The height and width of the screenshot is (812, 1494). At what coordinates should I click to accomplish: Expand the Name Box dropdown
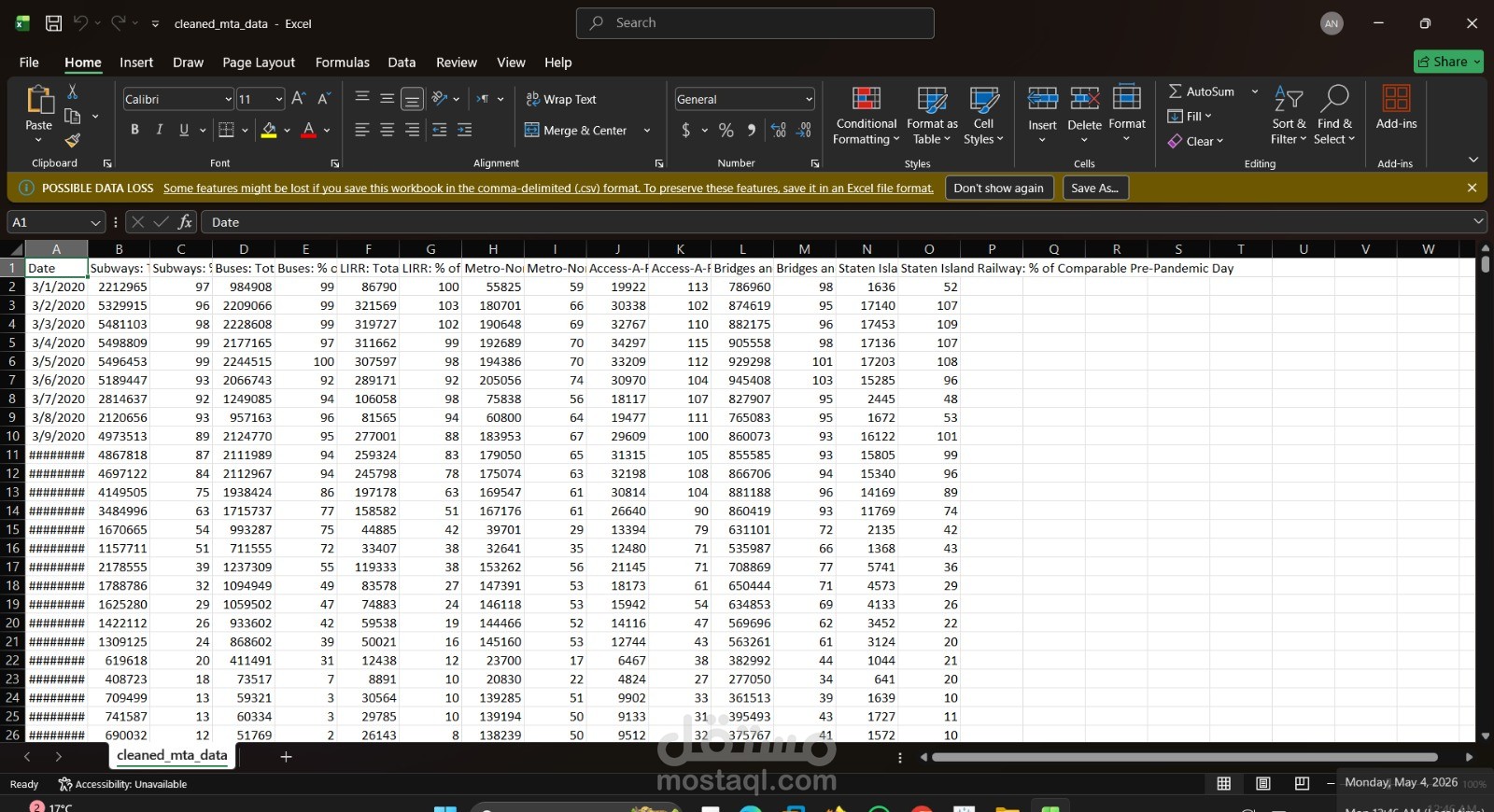(95, 222)
